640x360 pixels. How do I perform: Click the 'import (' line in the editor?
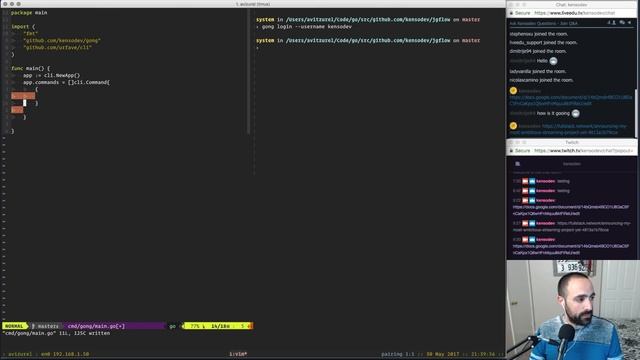[x=23, y=27]
